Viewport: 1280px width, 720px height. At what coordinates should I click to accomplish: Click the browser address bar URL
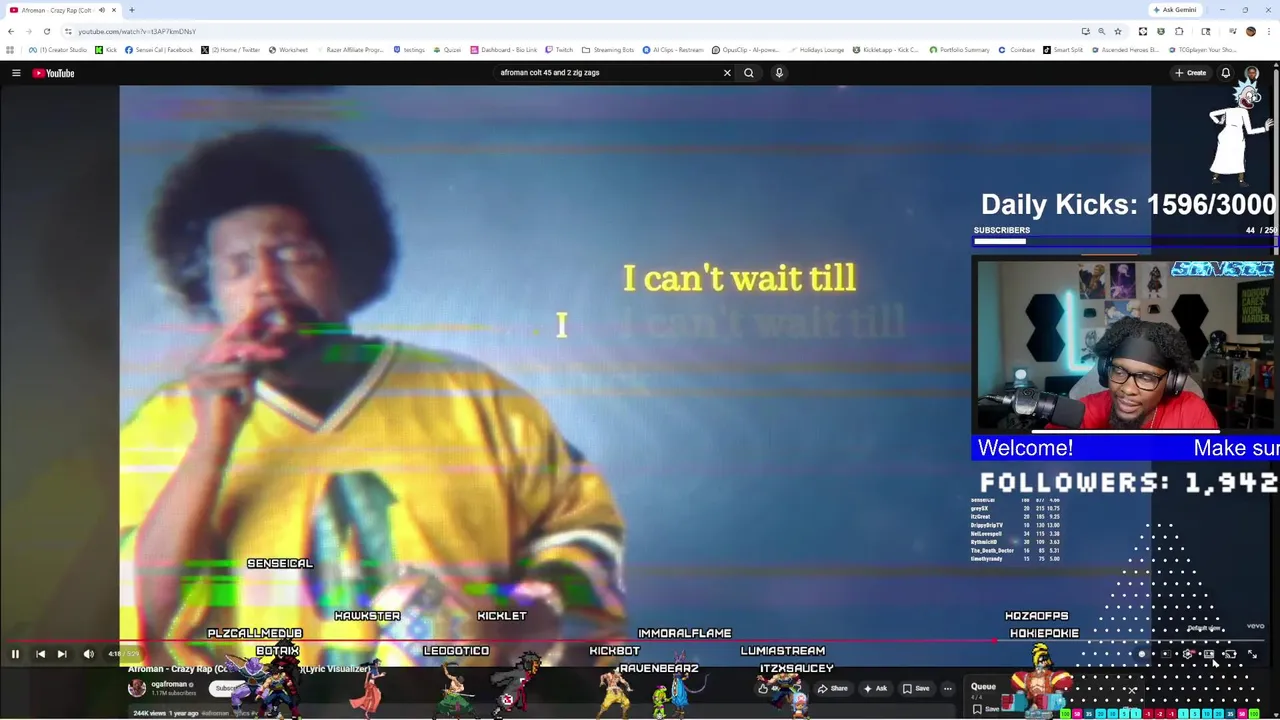137,31
